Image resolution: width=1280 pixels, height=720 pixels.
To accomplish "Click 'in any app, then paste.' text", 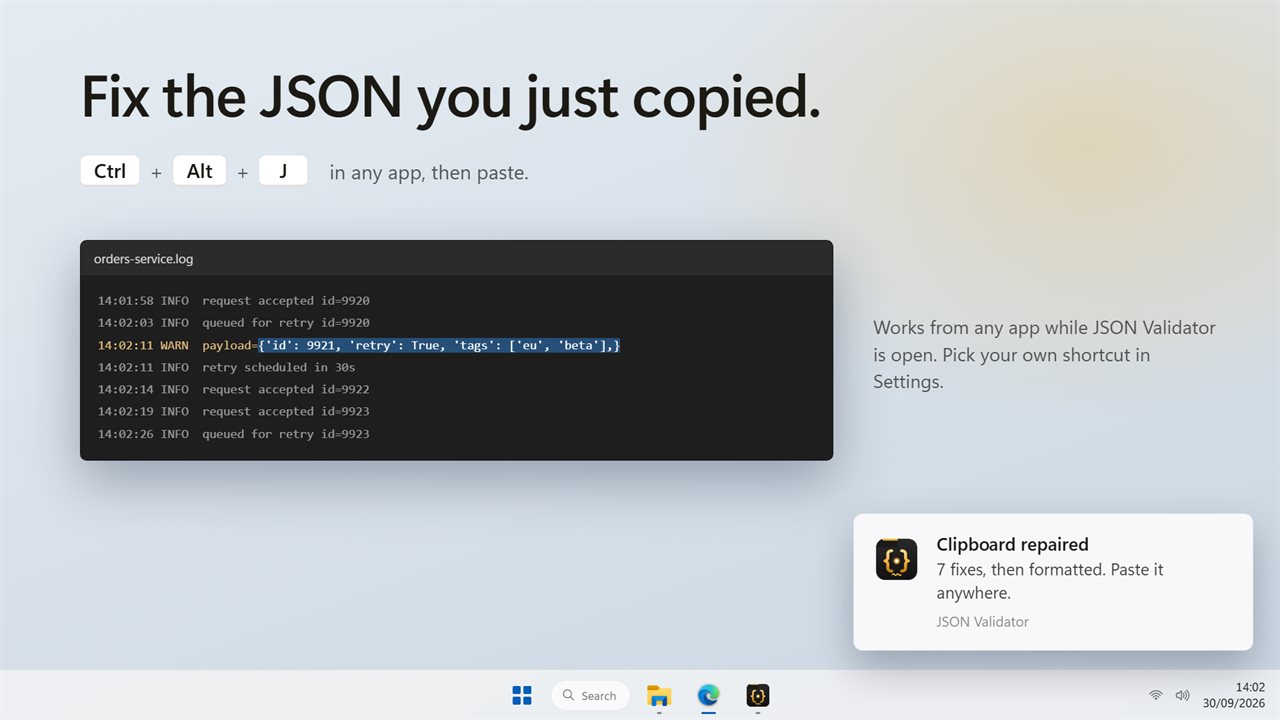I will tap(429, 172).
